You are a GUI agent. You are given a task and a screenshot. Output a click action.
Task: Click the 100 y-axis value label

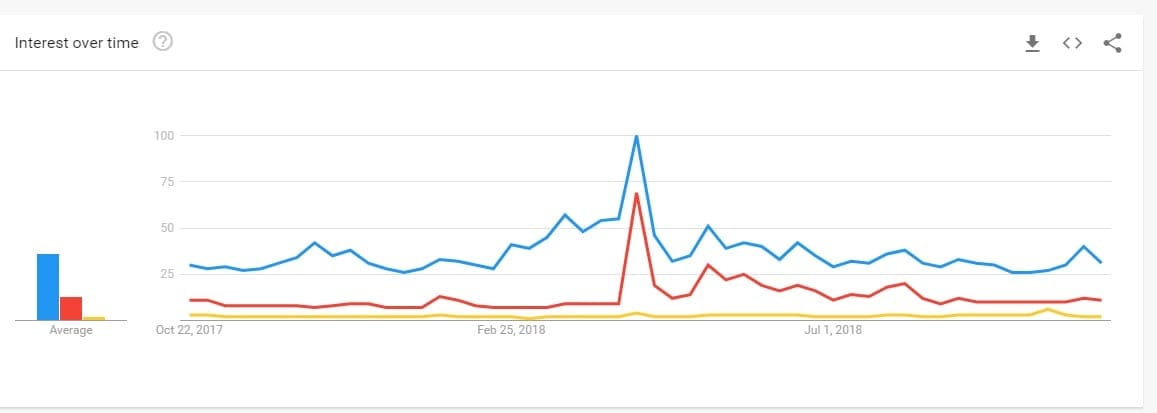(165, 135)
